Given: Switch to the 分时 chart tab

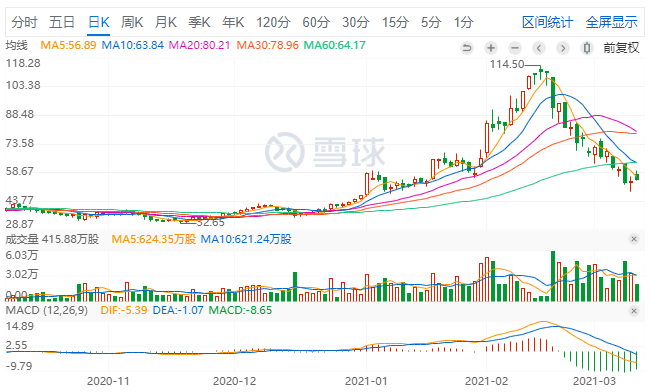Looking at the screenshot, I should [x=24, y=22].
